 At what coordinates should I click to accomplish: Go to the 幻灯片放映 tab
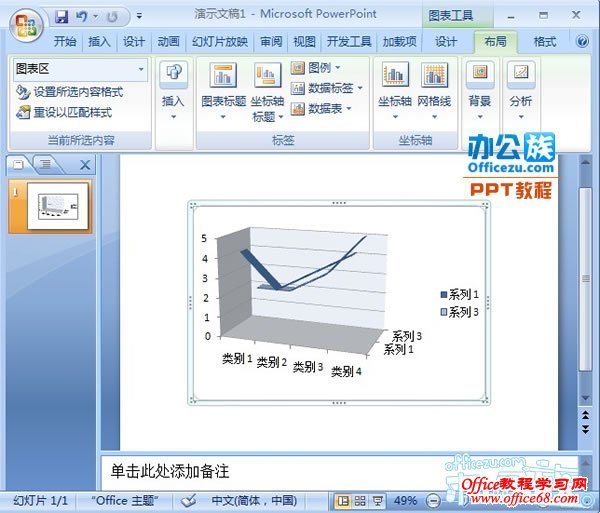(x=220, y=41)
